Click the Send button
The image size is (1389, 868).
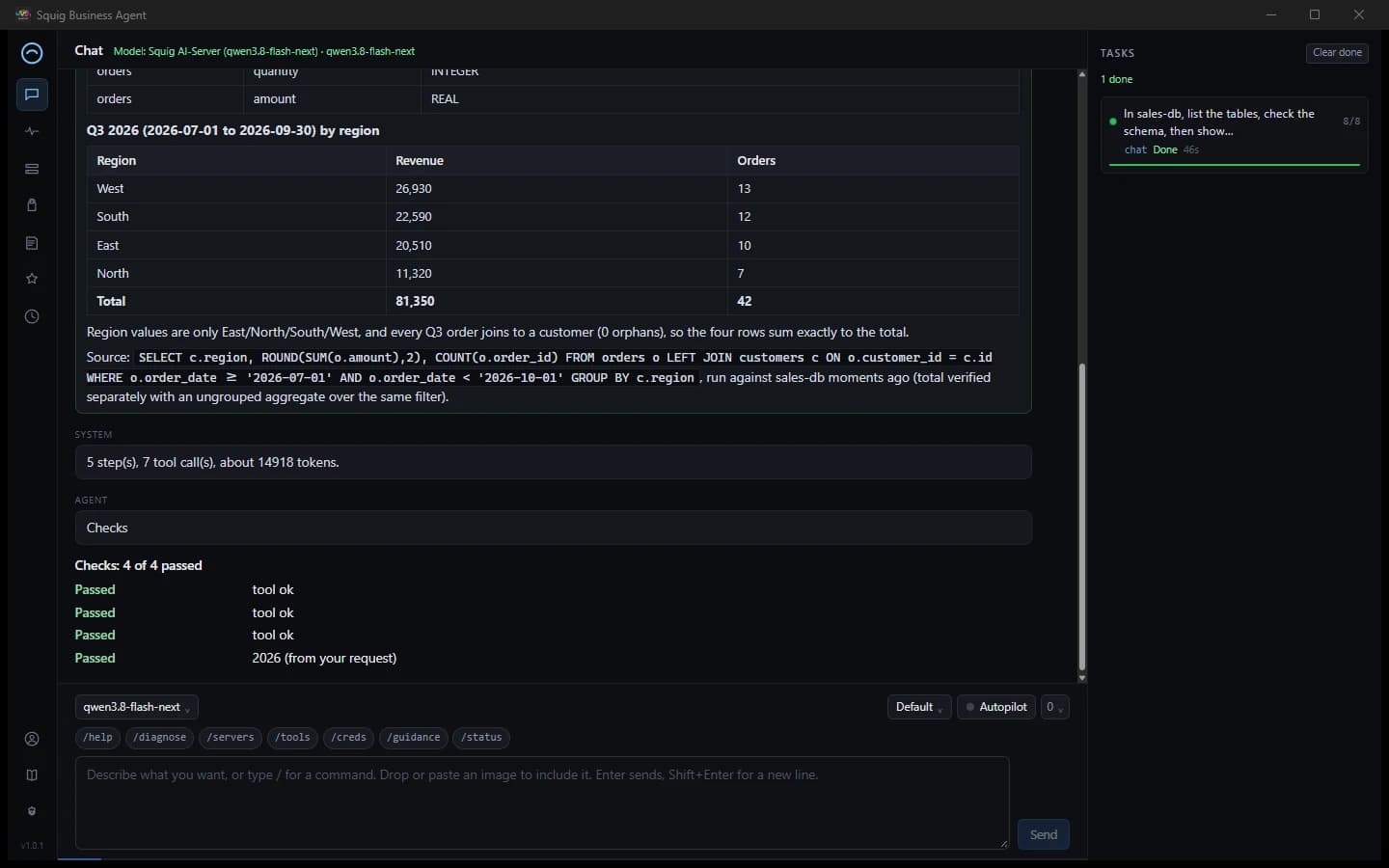pos(1044,834)
